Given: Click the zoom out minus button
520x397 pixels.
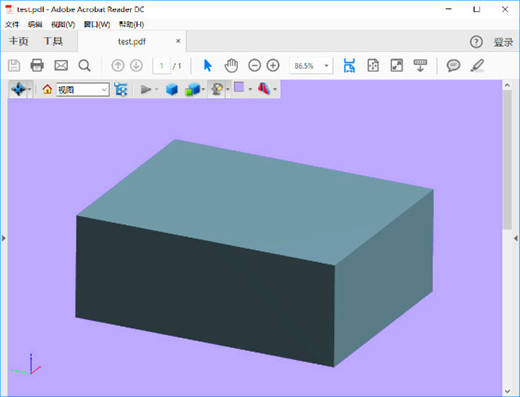Looking at the screenshot, I should 254,65.
